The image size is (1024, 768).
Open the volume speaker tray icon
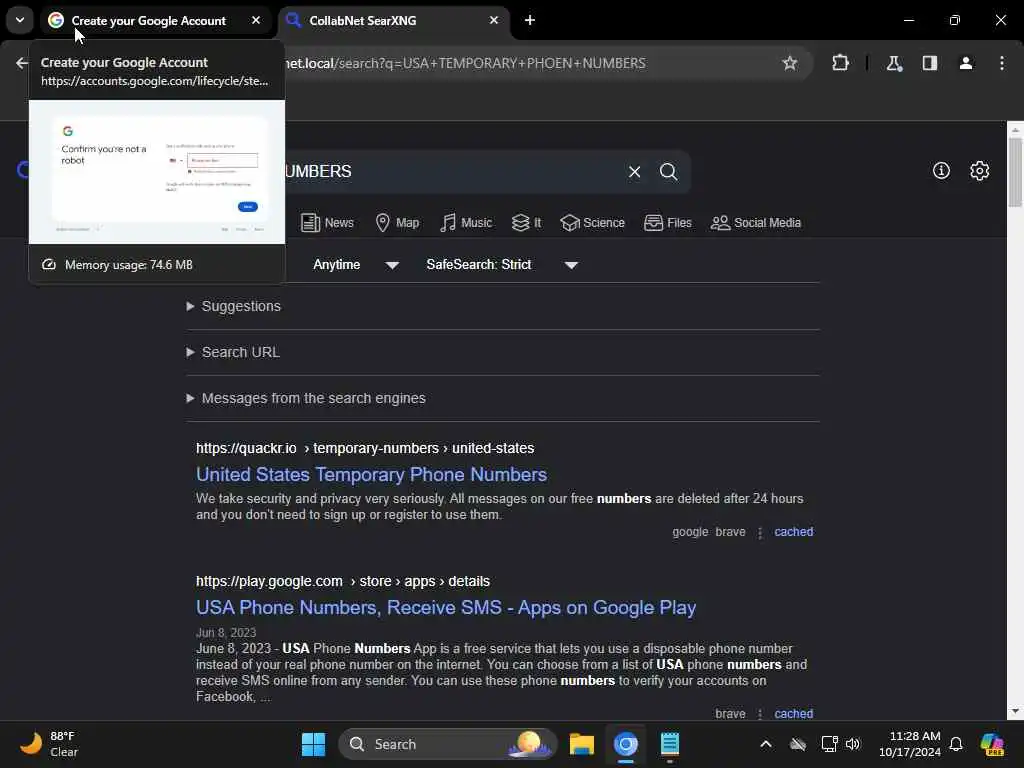click(x=853, y=744)
